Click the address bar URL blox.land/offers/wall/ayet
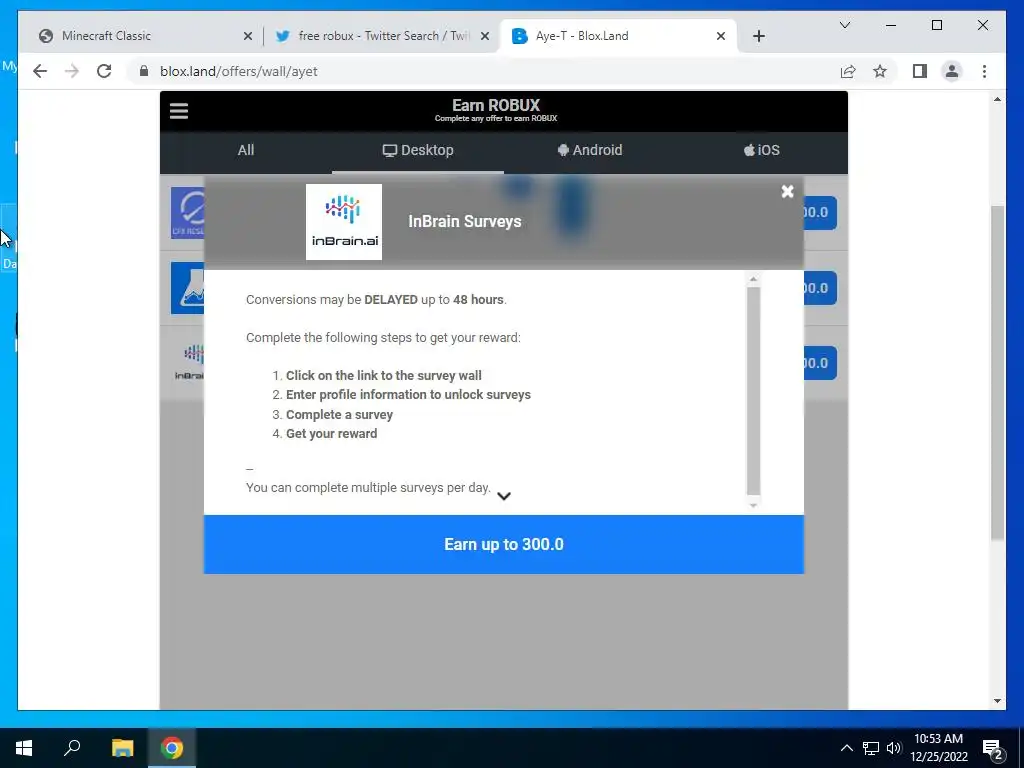 click(x=238, y=71)
